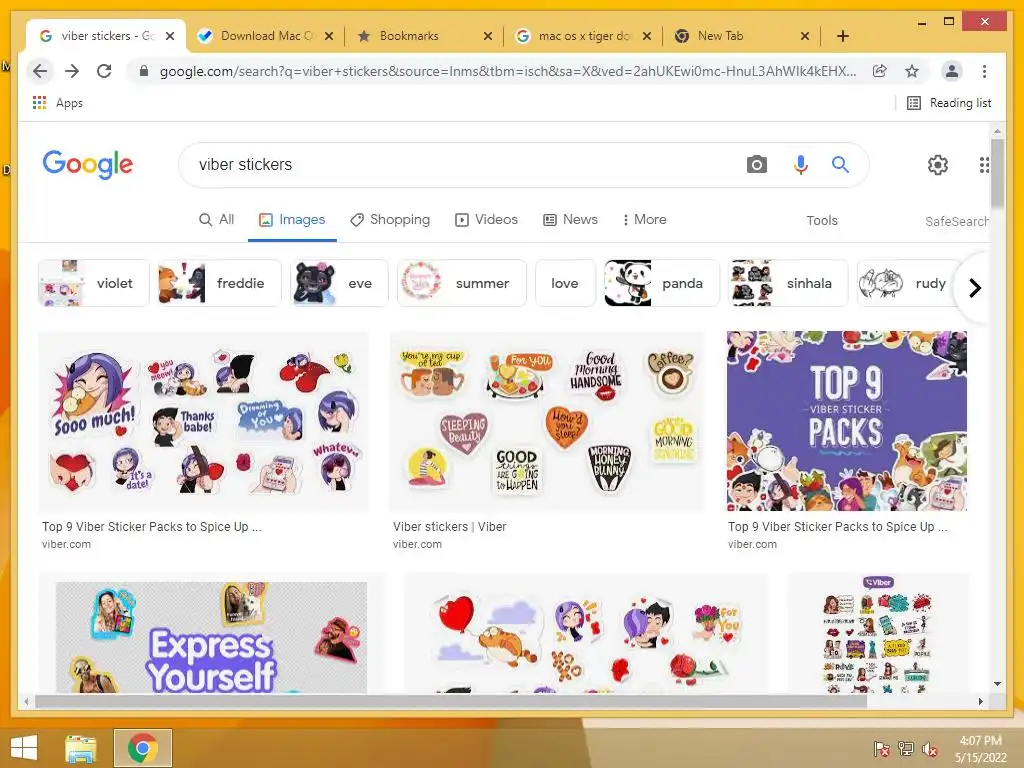Filter images by sinhala chip
The width and height of the screenshot is (1024, 768).
788,283
